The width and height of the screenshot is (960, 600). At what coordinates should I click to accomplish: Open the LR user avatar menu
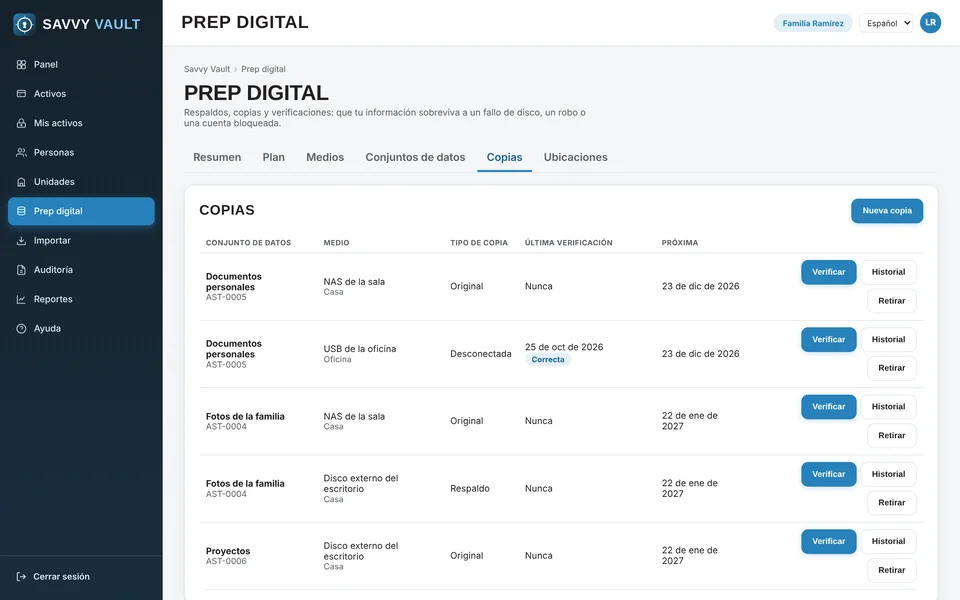pyautogui.click(x=930, y=23)
